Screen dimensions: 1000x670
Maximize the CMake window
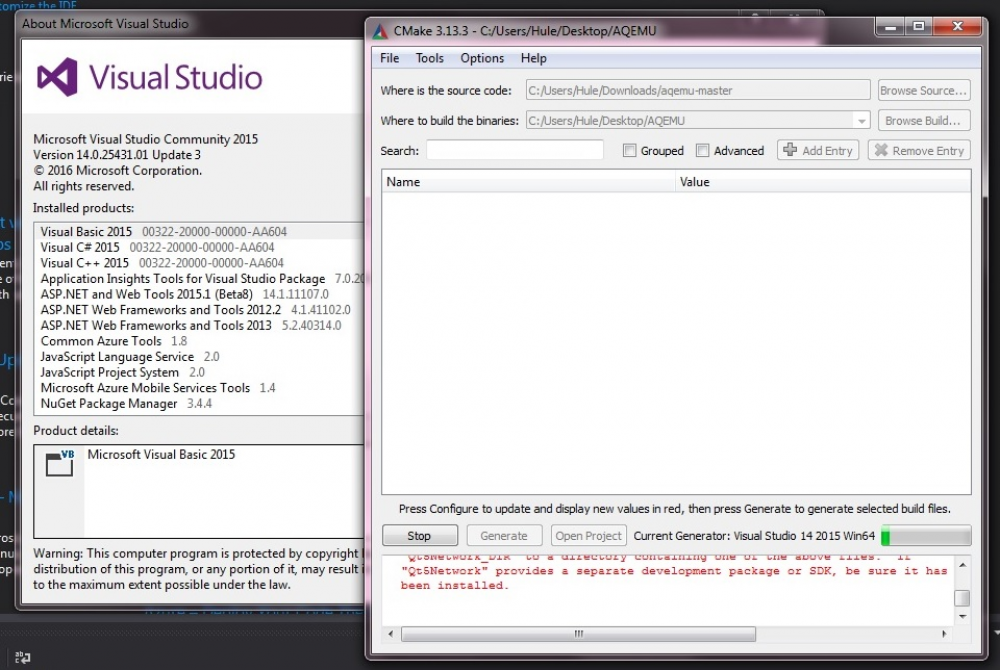918,26
